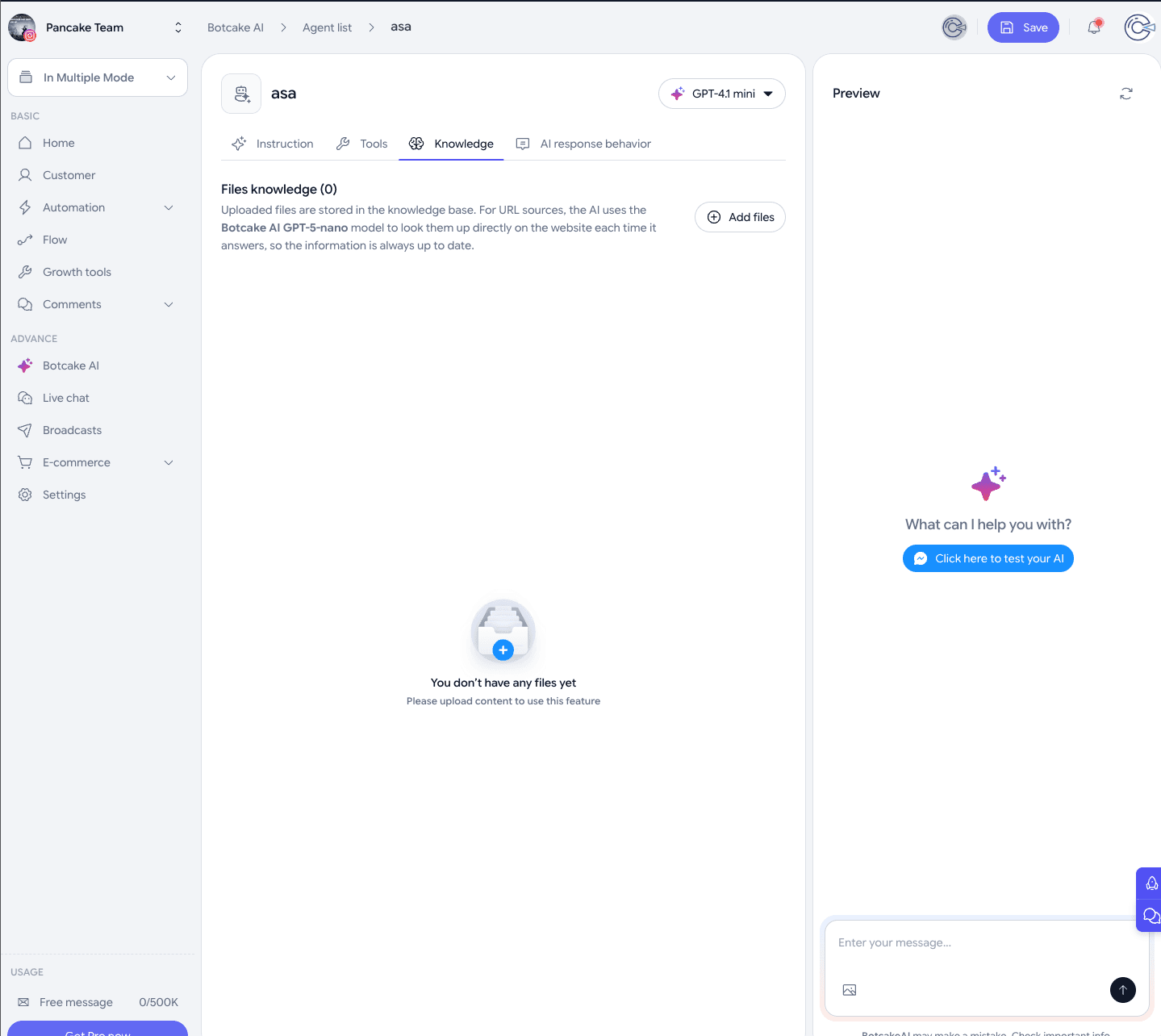Click the circular logo icon beside Save
1161x1036 pixels.
point(954,27)
